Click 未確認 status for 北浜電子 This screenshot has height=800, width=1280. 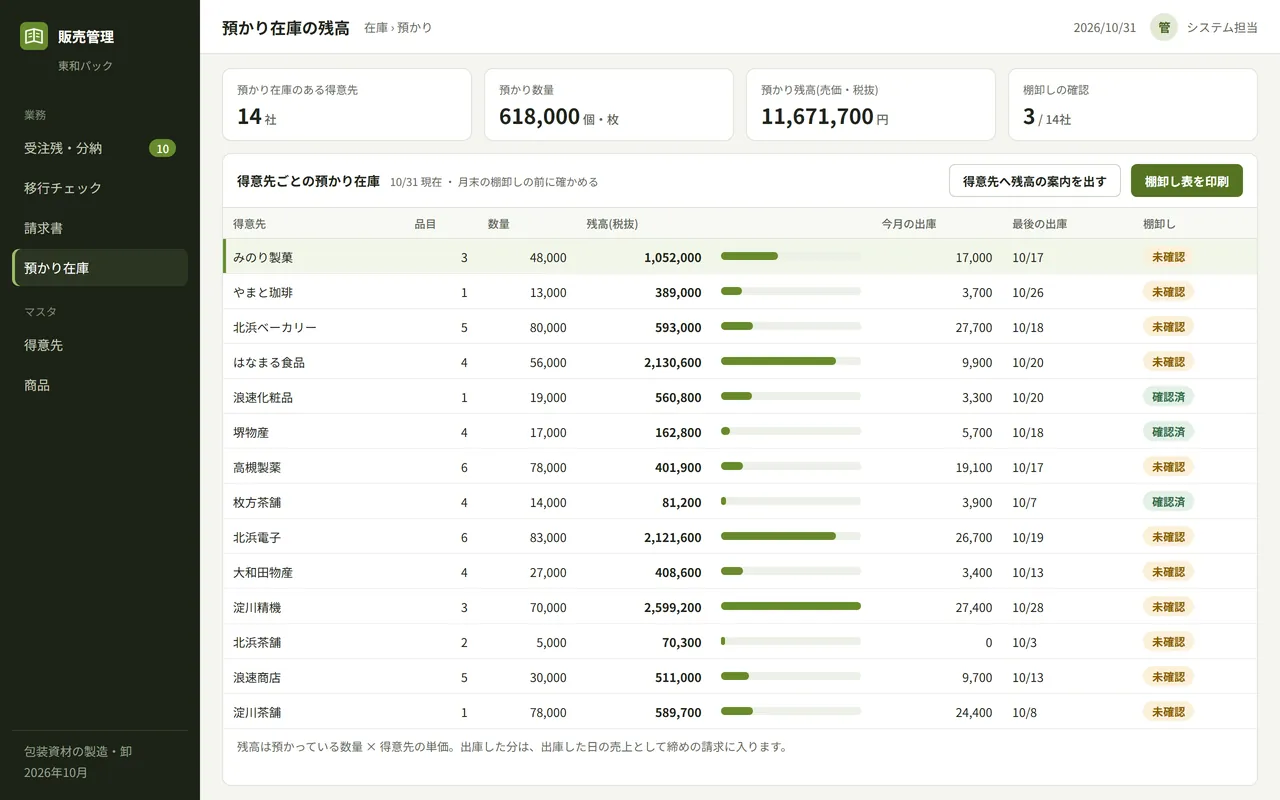pos(1168,537)
